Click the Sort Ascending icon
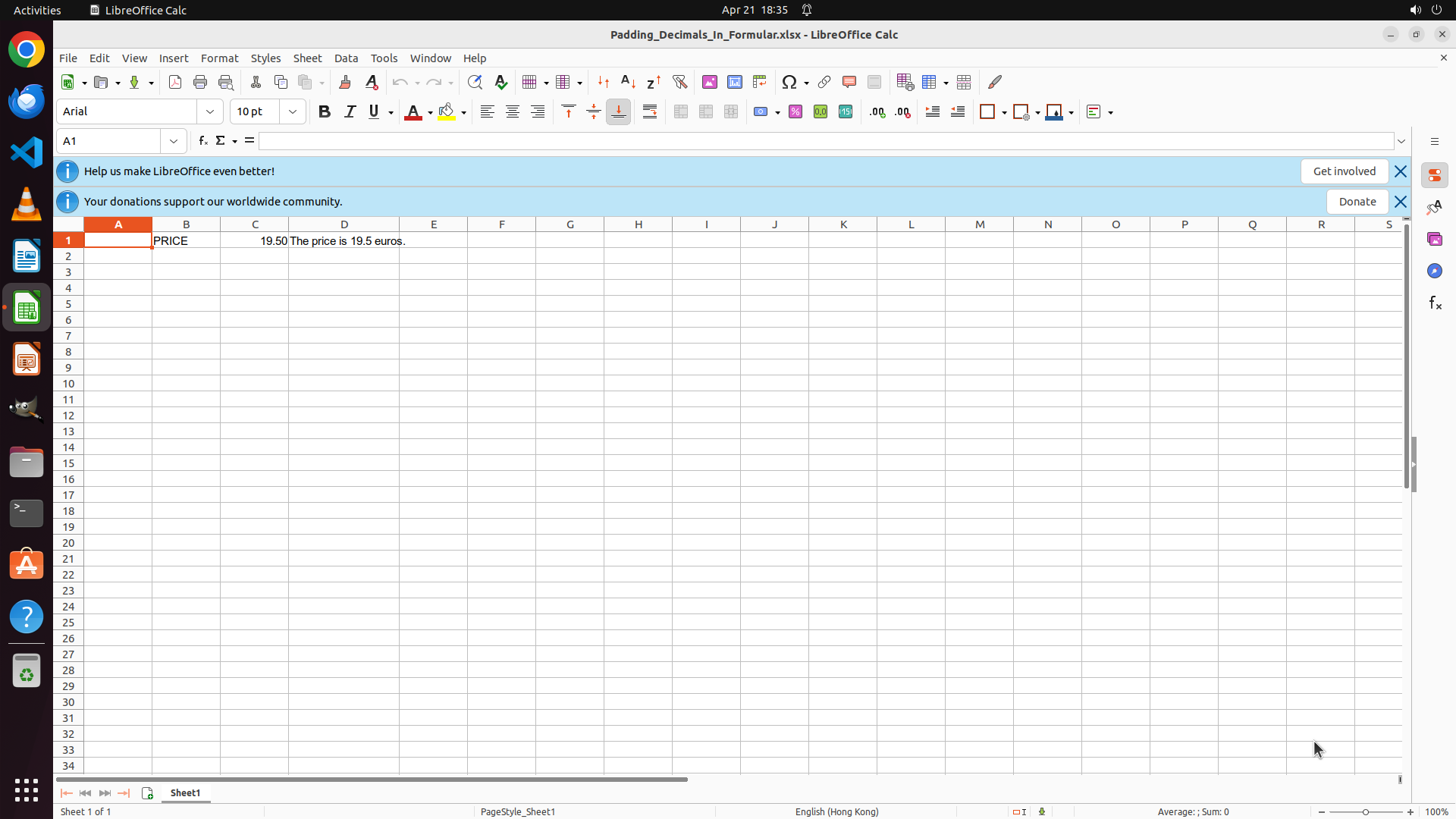Screen dimensions: 1456x819 [628, 82]
